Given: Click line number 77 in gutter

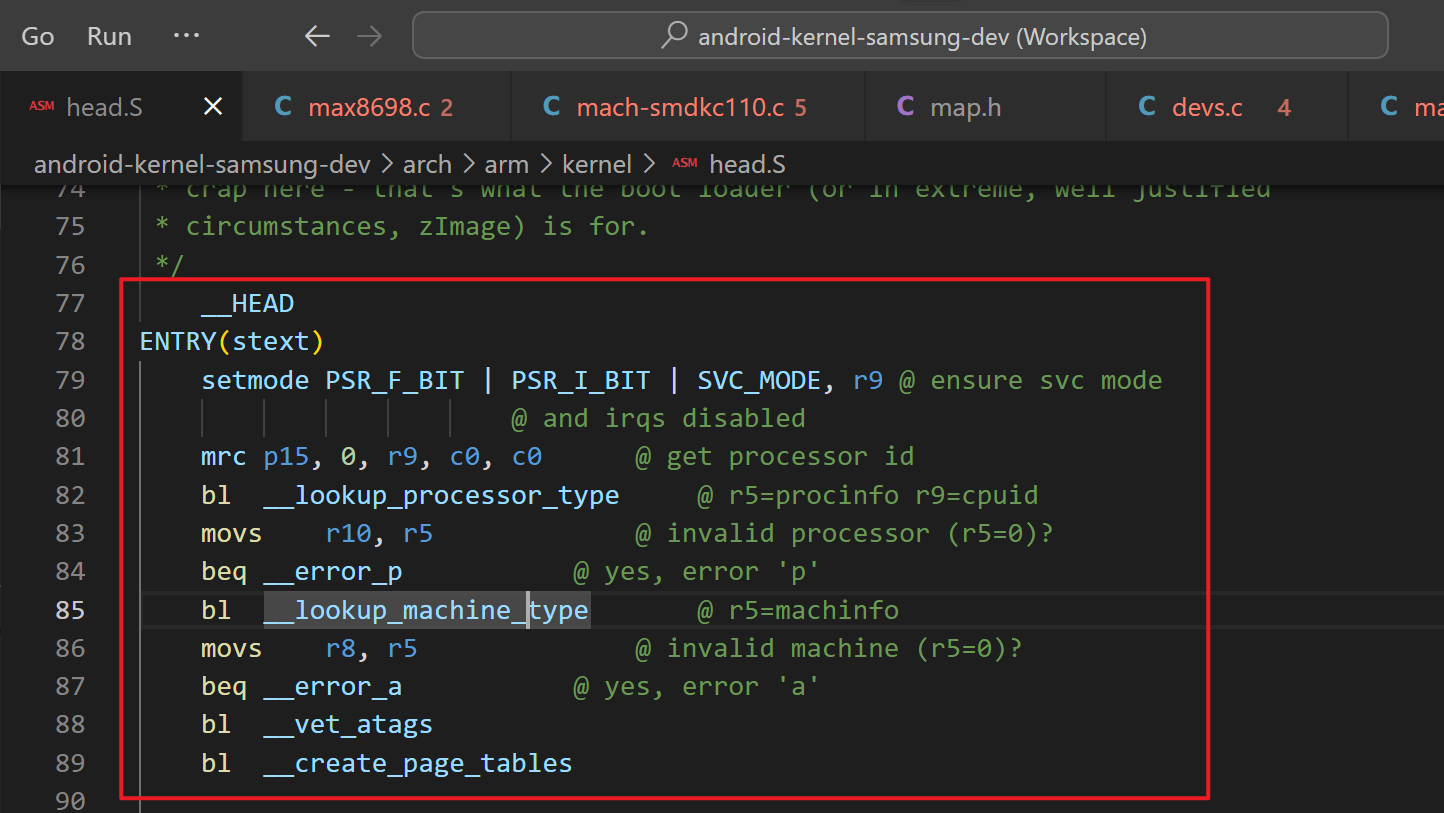Looking at the screenshot, I should 70,303.
